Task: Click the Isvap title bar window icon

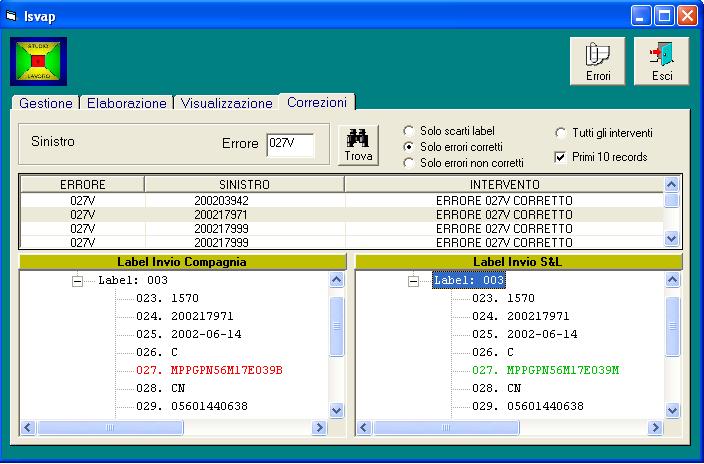Action: 11,16
